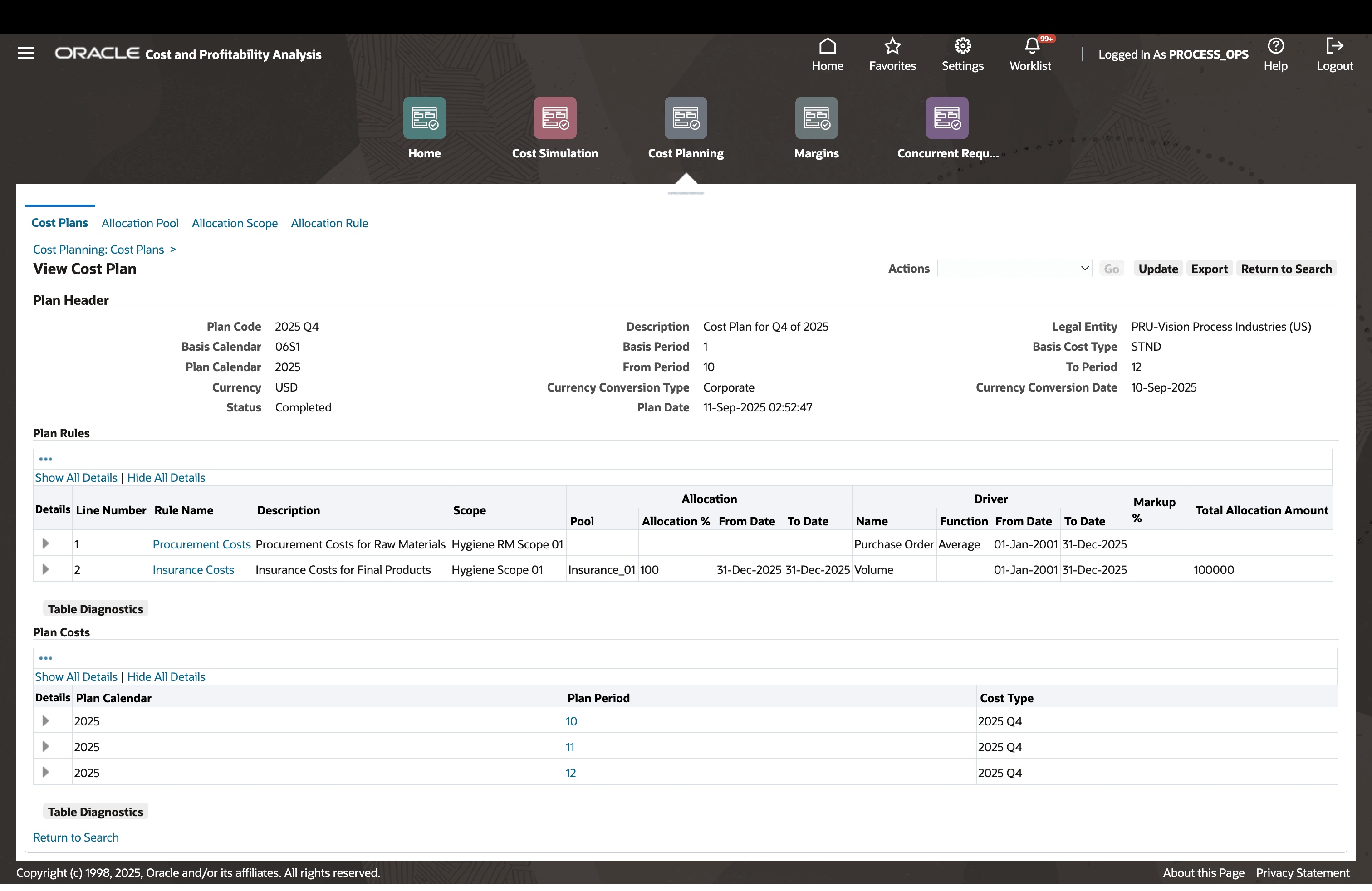The width and height of the screenshot is (1372, 891).
Task: Open Worklist bell notifications
Action: [1031, 46]
